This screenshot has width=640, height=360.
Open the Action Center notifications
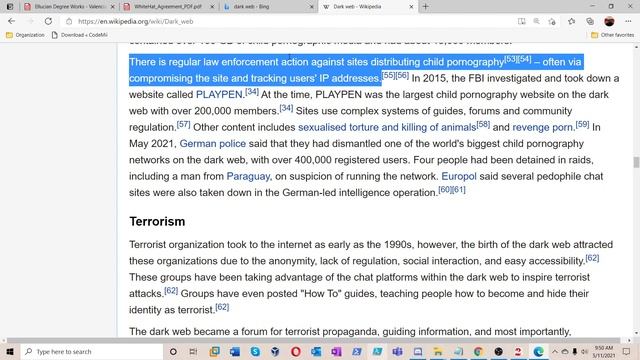click(627, 351)
